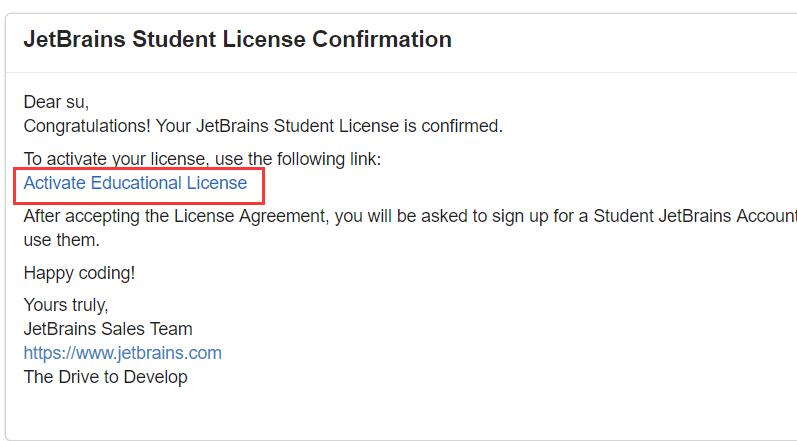Click the word "Congratulations!"
This screenshot has height=441, width=797.
(85, 126)
